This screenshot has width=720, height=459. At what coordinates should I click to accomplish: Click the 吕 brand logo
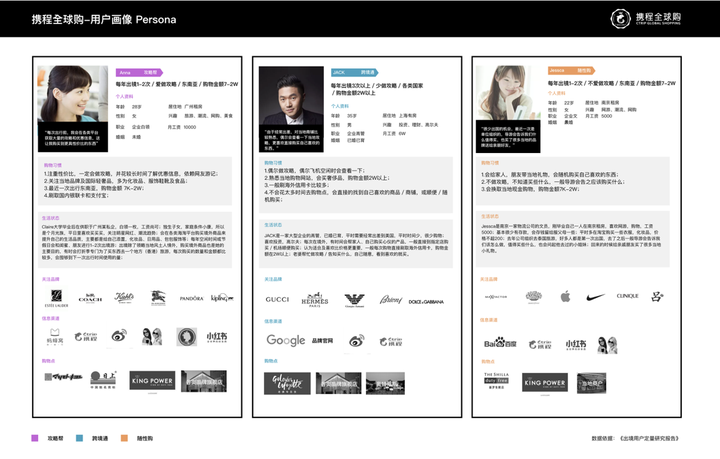point(658,297)
